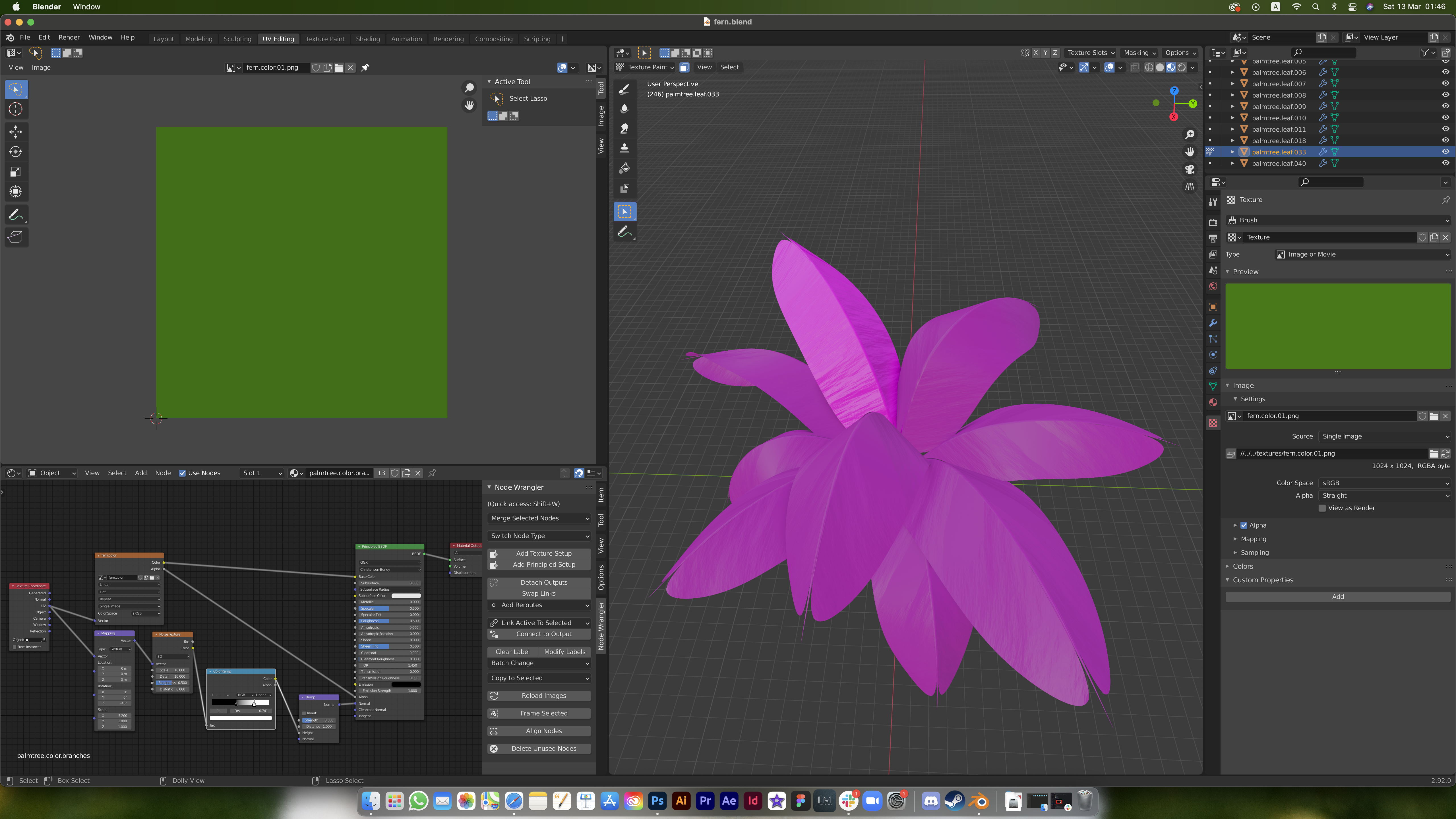Switch to the Shading workspace tab

tap(367, 39)
